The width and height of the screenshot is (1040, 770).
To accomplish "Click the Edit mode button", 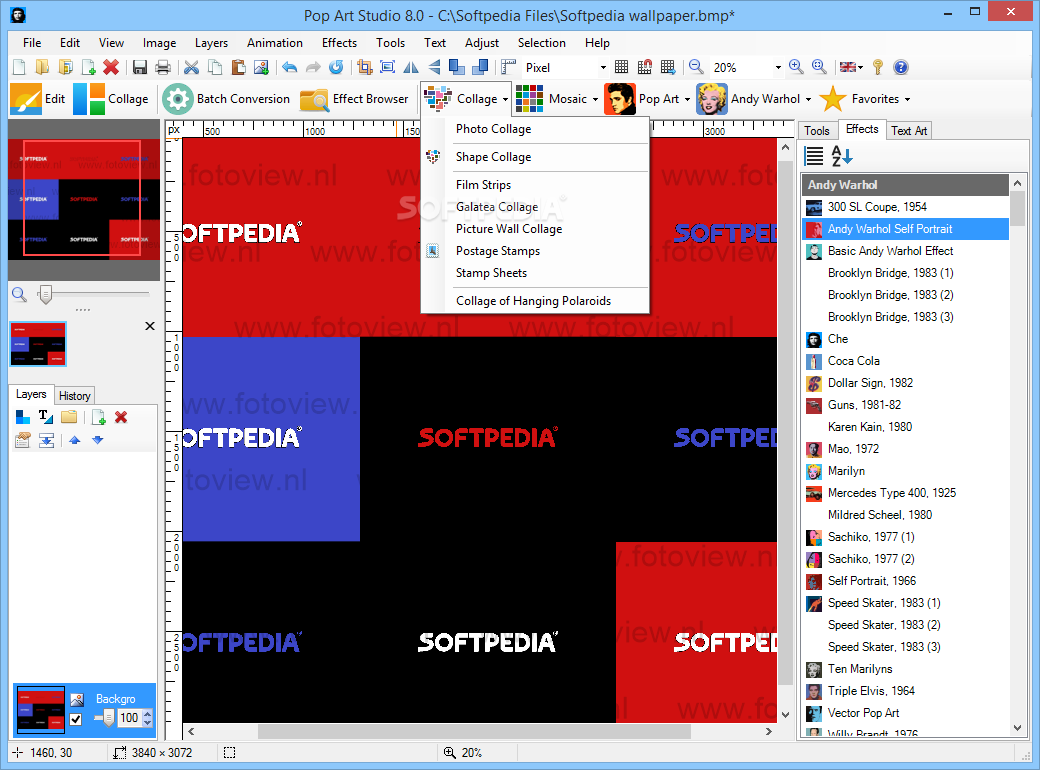I will (38, 99).
